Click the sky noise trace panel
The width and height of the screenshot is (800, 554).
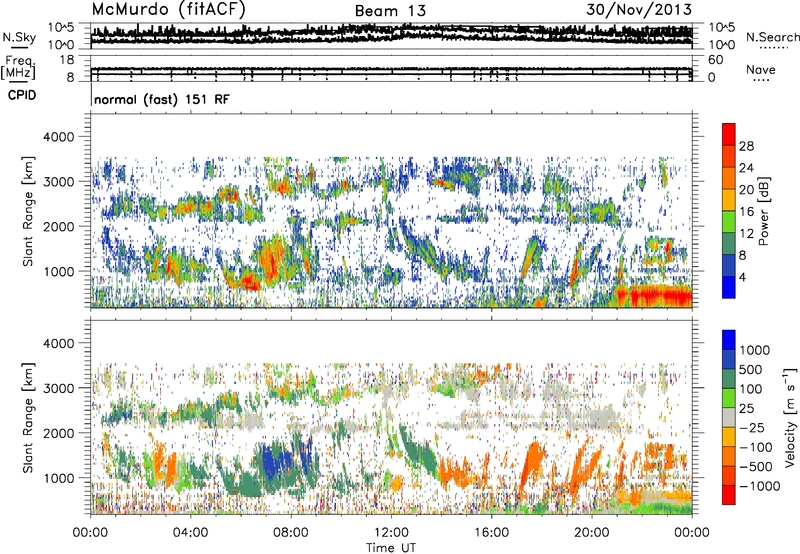pos(391,36)
